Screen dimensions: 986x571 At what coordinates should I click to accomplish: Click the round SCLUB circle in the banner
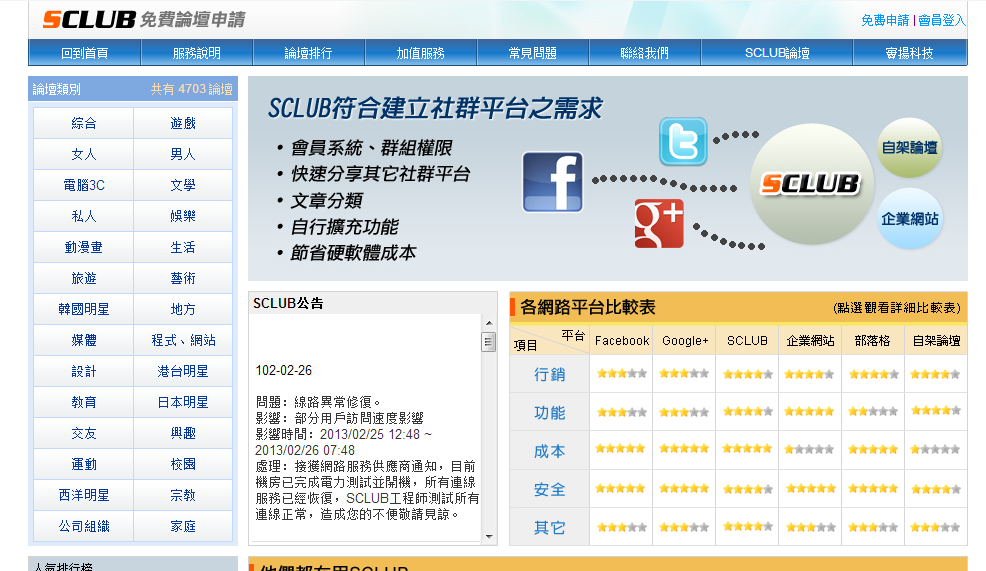coord(811,184)
